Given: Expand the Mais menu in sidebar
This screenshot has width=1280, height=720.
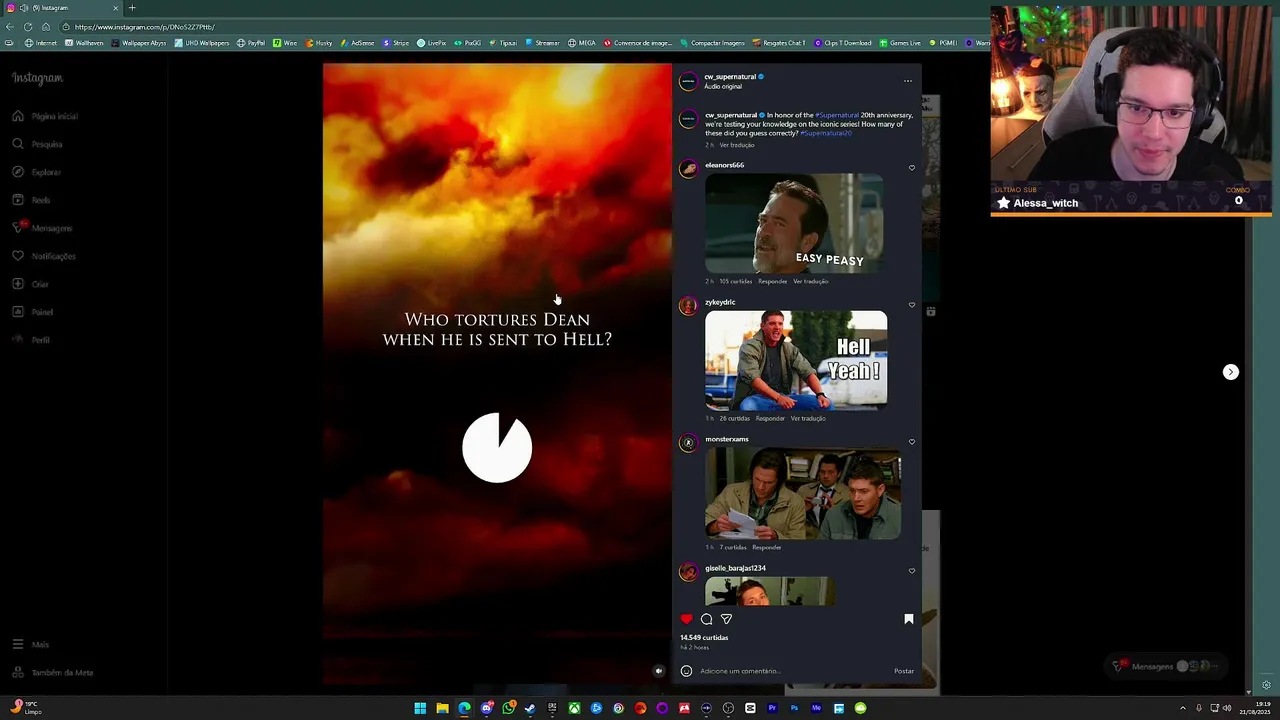Looking at the screenshot, I should (x=30, y=645).
